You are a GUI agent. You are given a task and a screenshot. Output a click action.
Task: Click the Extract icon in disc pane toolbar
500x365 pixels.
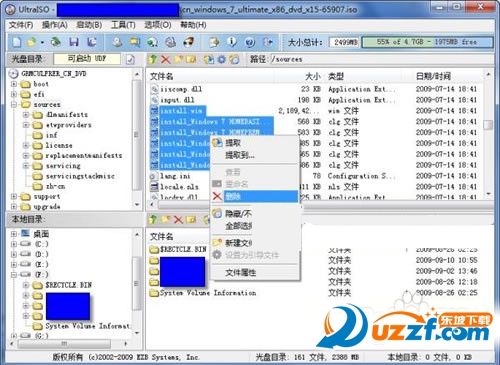209,59
